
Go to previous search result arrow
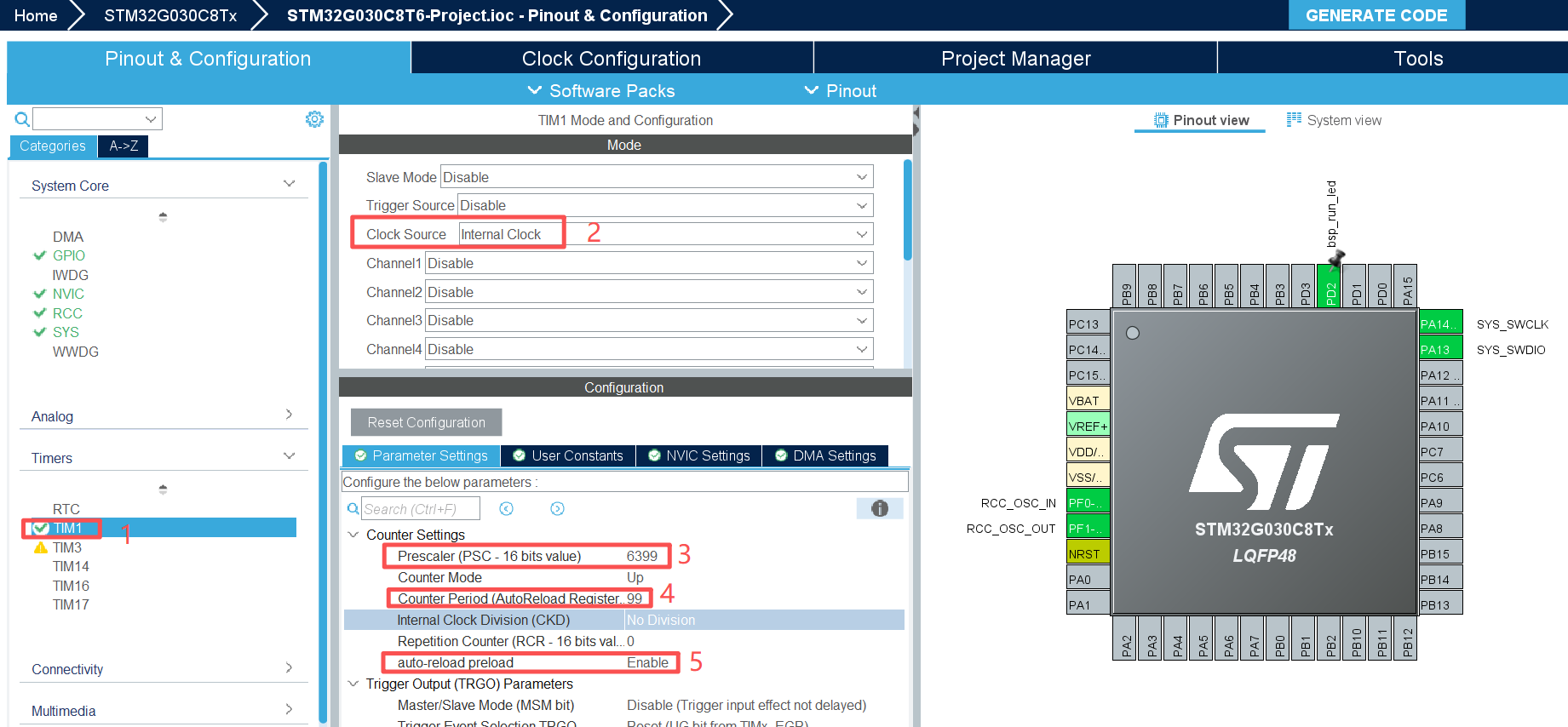pyautogui.click(x=506, y=508)
